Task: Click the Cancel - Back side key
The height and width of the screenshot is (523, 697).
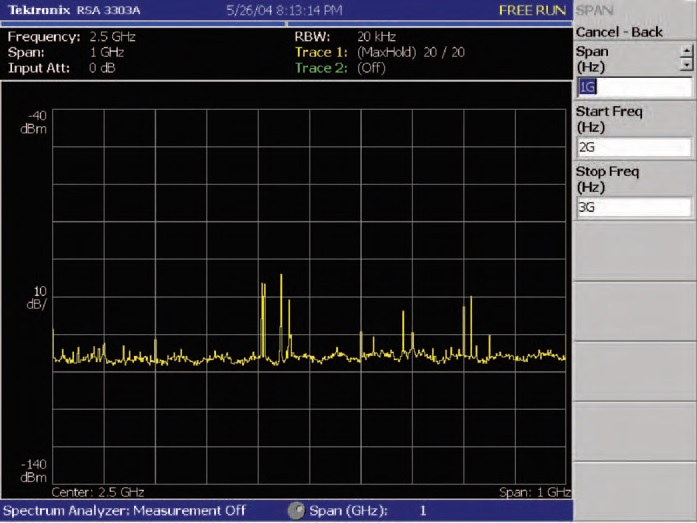Action: (619, 32)
